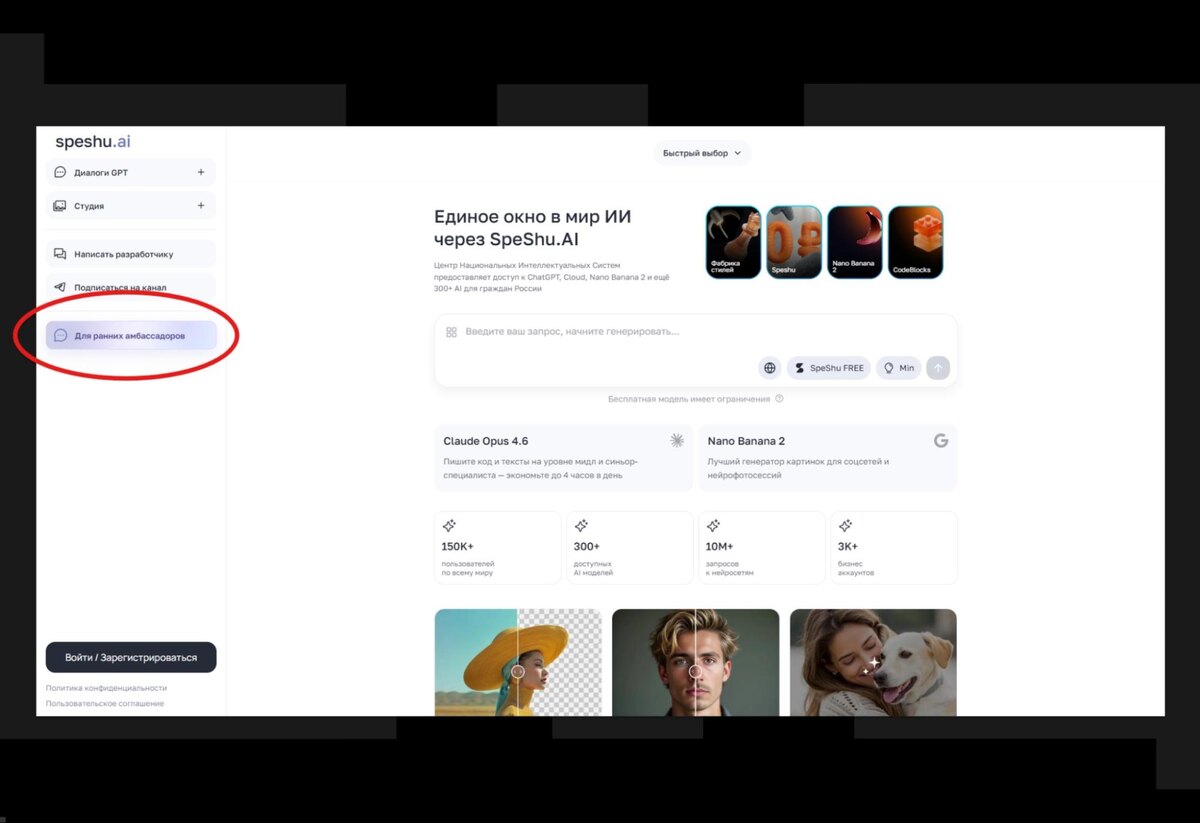Image resolution: width=1200 pixels, height=823 pixels.
Task: Add a new GPT dialog with plus icon
Action: pos(201,172)
